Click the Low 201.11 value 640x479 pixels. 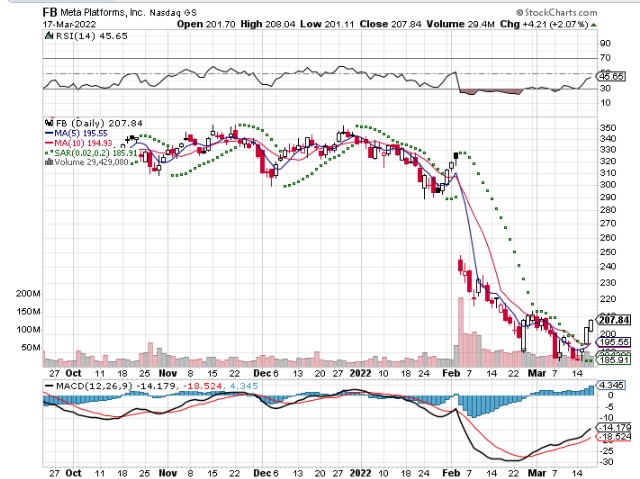click(327, 24)
